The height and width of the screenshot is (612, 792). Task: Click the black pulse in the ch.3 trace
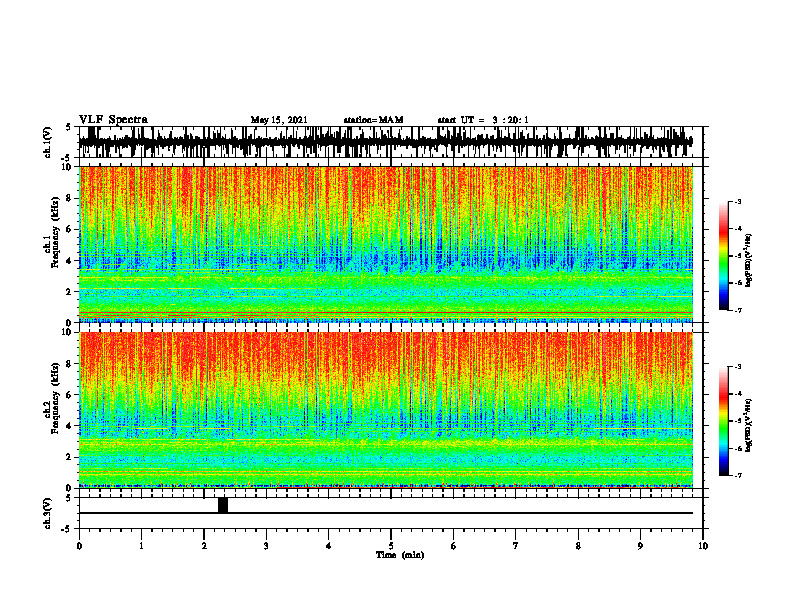click(223, 505)
